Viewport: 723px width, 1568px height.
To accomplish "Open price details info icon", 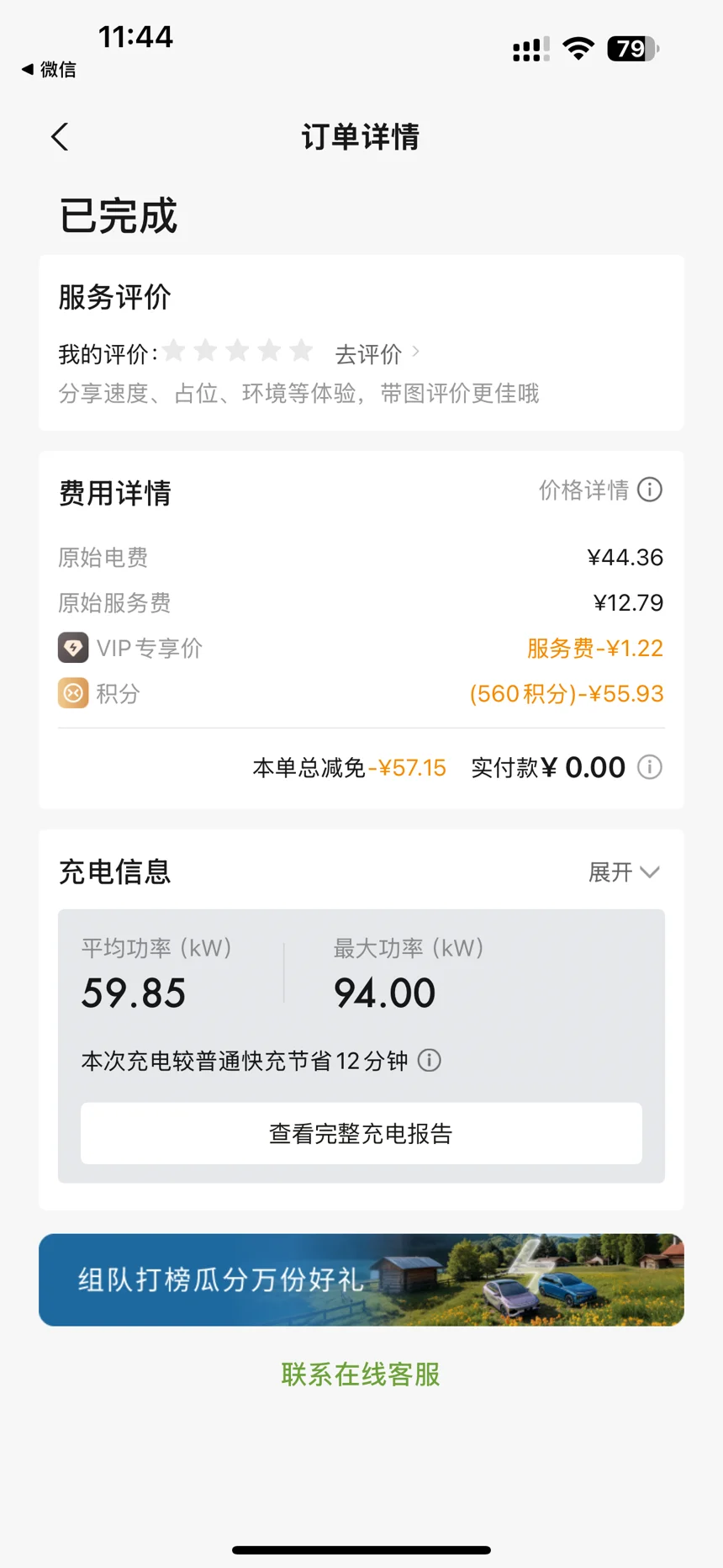I will point(650,490).
